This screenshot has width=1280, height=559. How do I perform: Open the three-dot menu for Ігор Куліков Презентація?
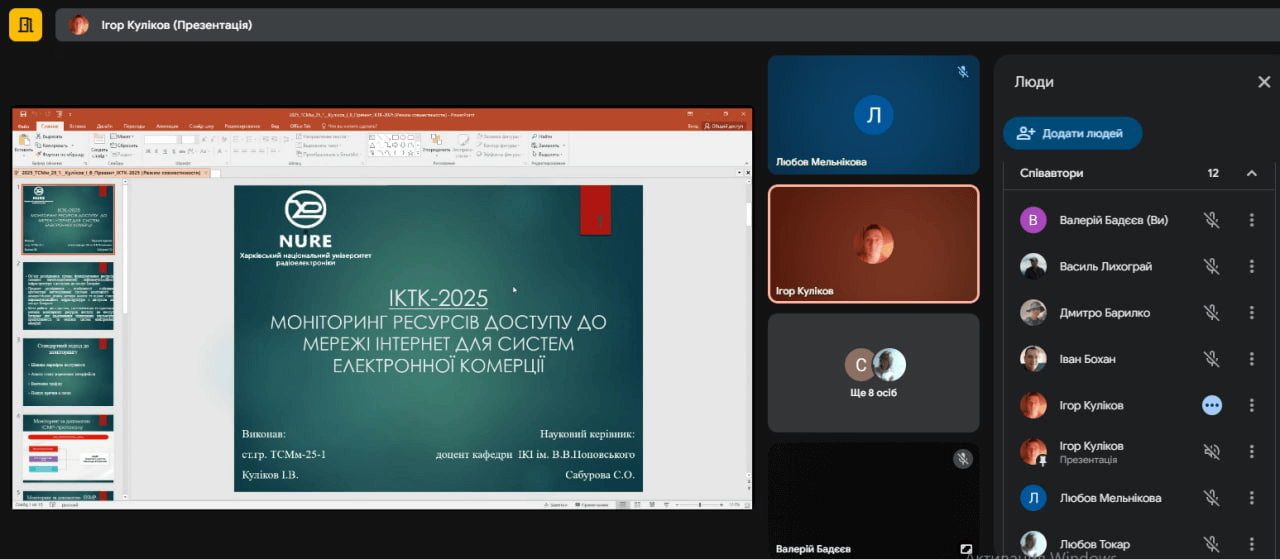tap(1251, 452)
